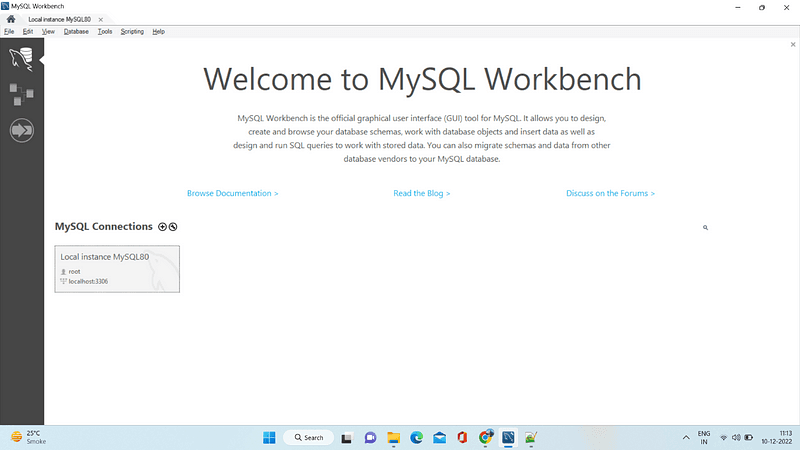
Task: Open the Tools menu
Action: coord(105,31)
